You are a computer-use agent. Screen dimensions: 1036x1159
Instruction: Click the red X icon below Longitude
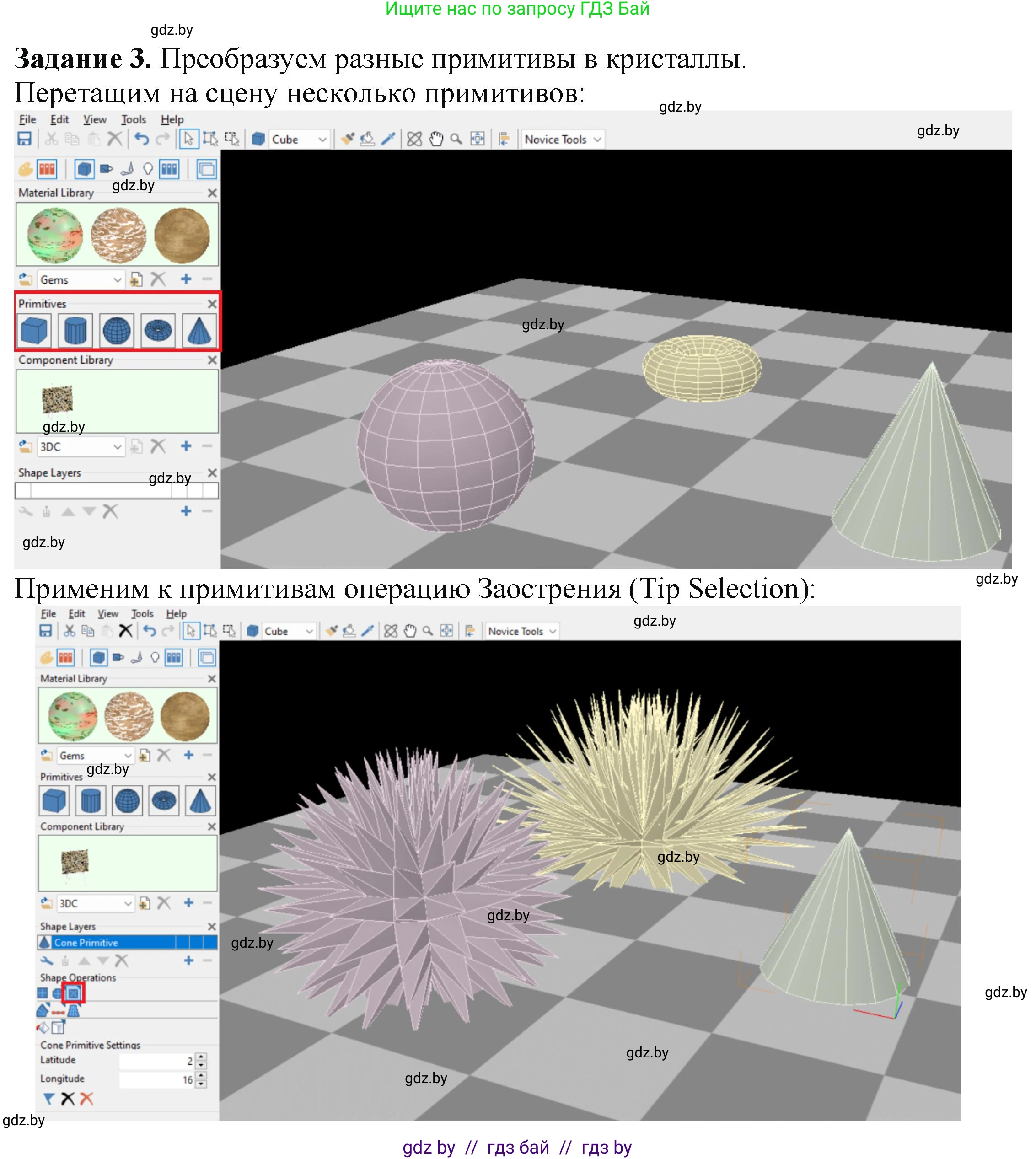click(x=86, y=1099)
